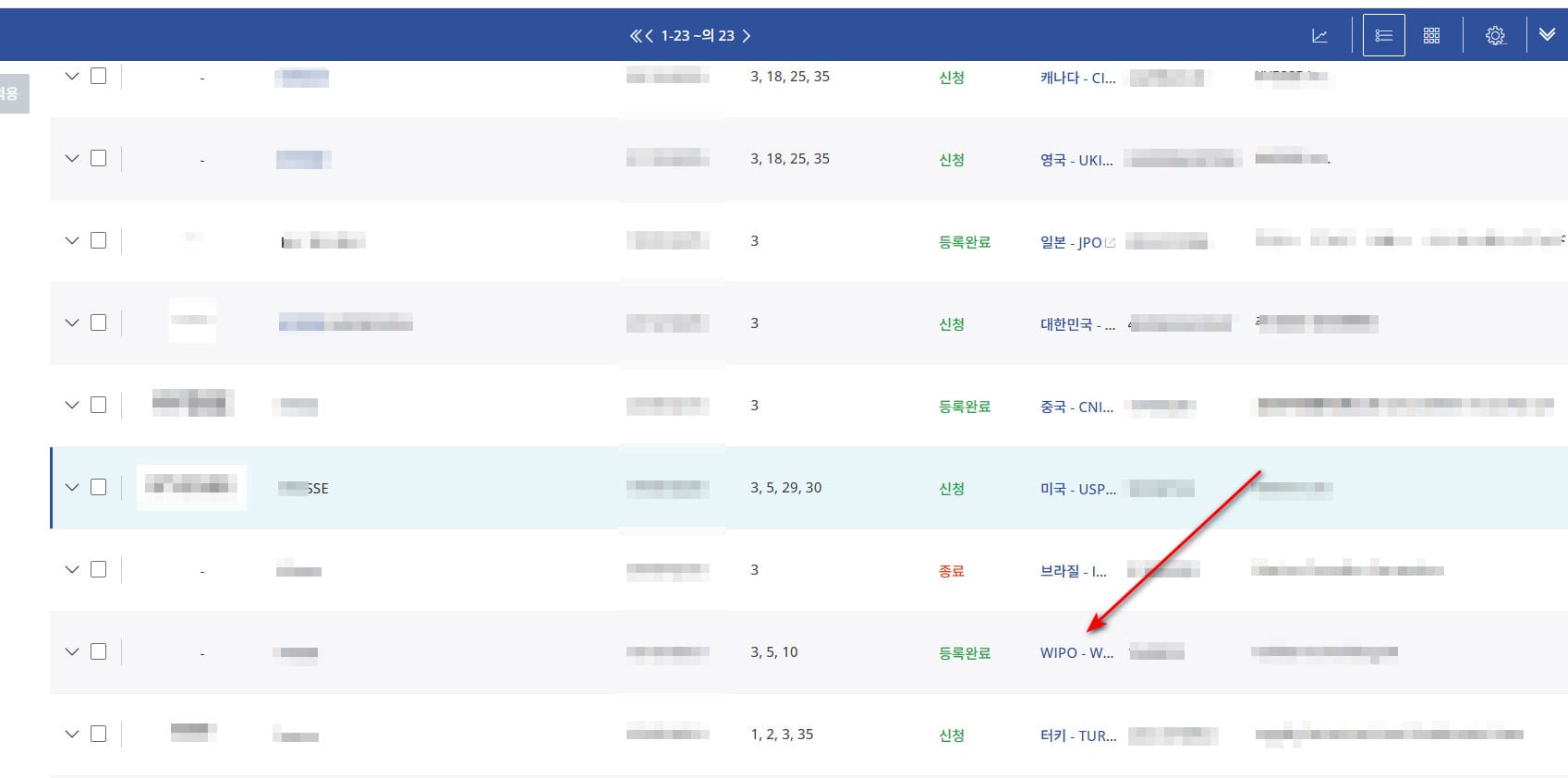This screenshot has width=1568, height=778.
Task: Expand the WIPO row chevron
Action: point(72,651)
